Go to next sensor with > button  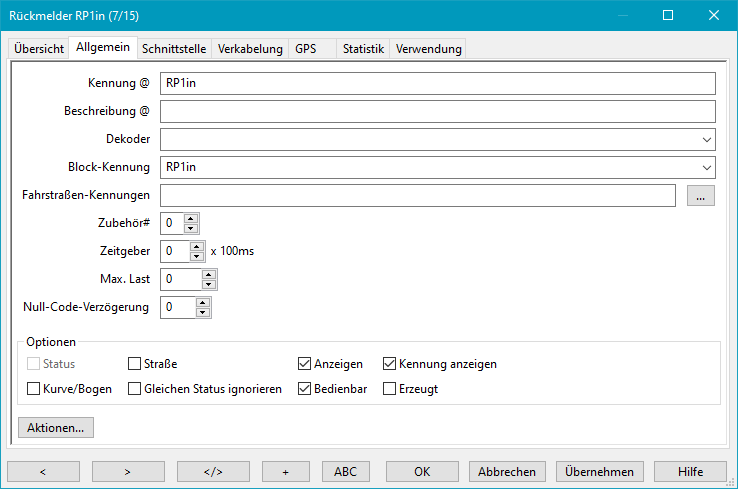[x=128, y=471]
